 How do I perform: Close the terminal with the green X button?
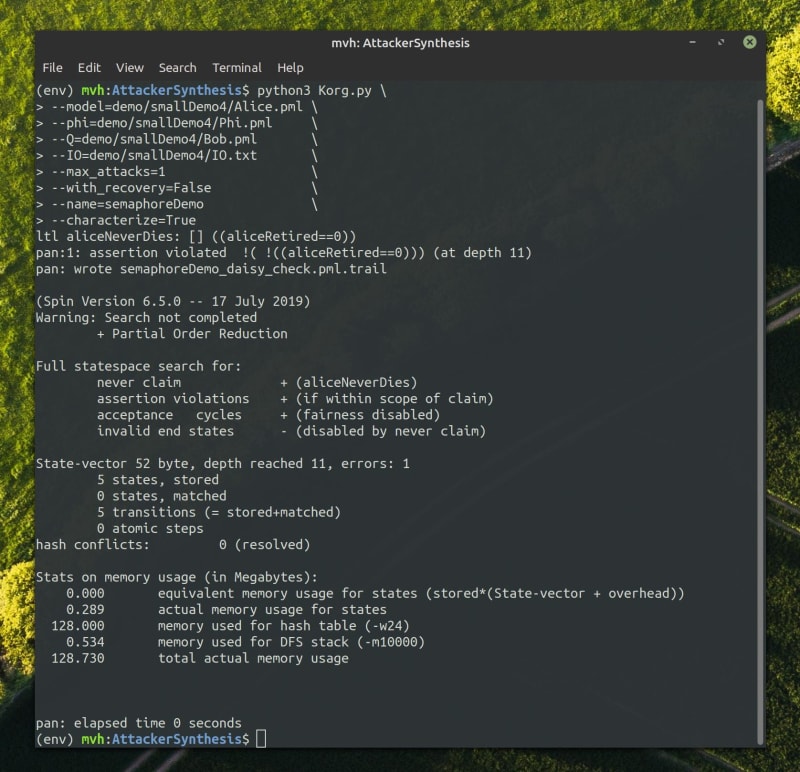[749, 42]
